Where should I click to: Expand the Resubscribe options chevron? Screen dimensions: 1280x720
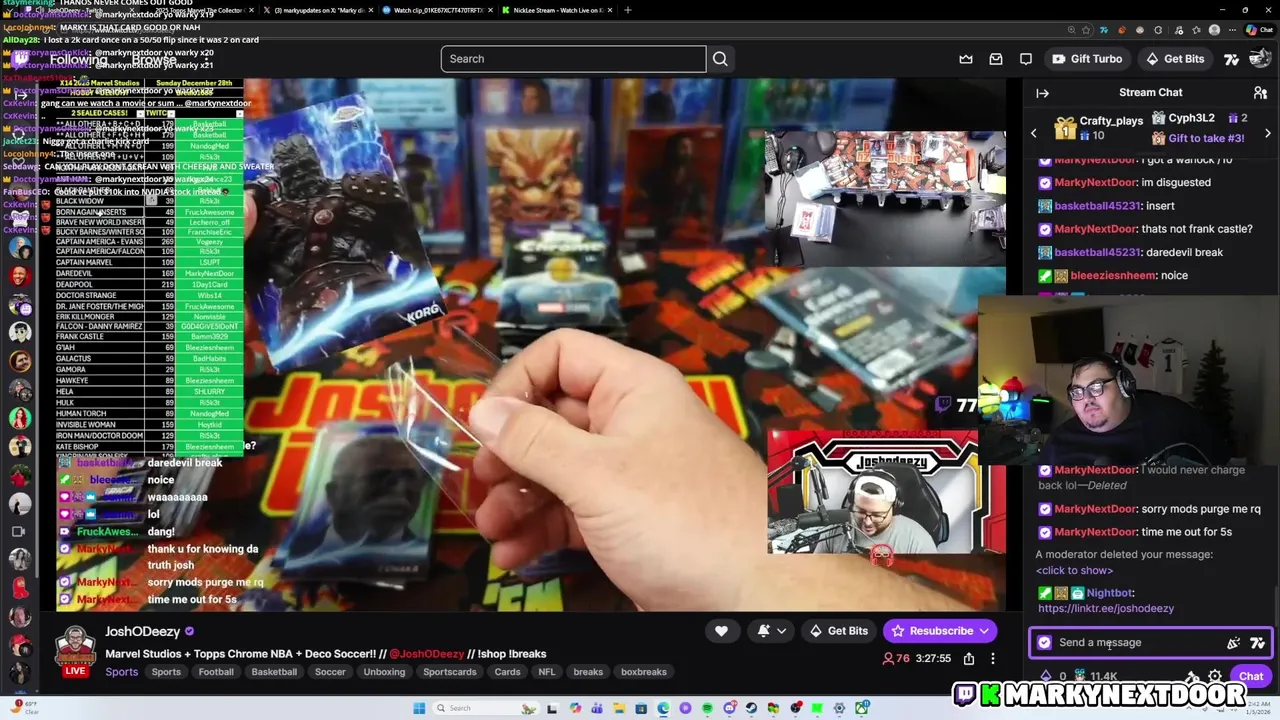pos(984,631)
